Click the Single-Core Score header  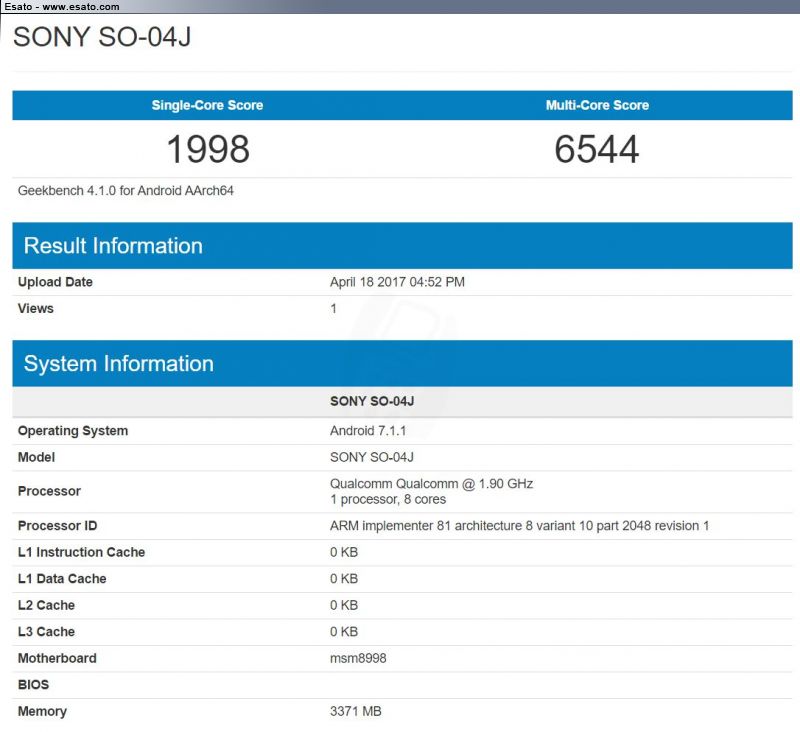coord(207,105)
